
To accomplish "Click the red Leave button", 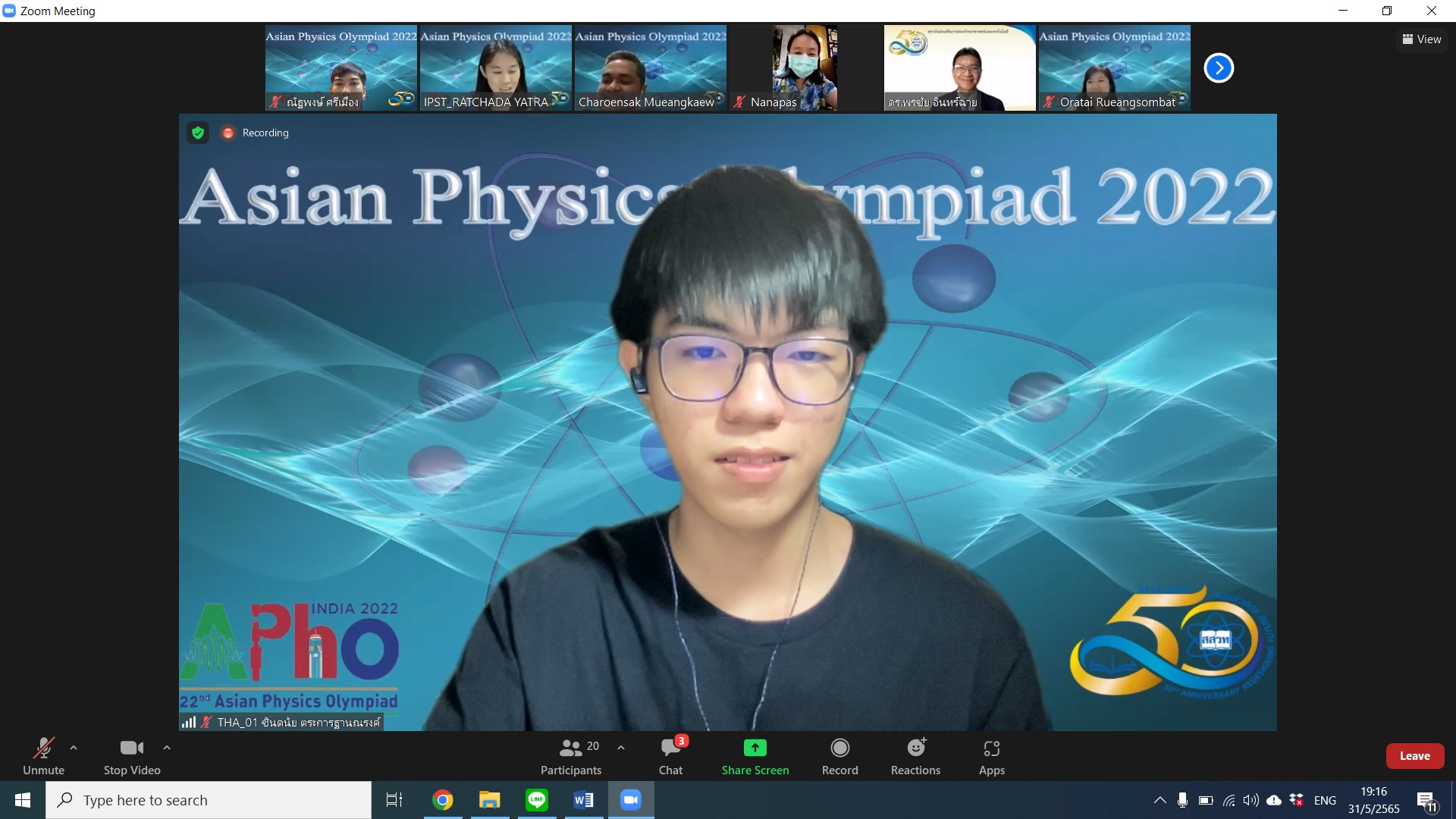I will (1415, 756).
